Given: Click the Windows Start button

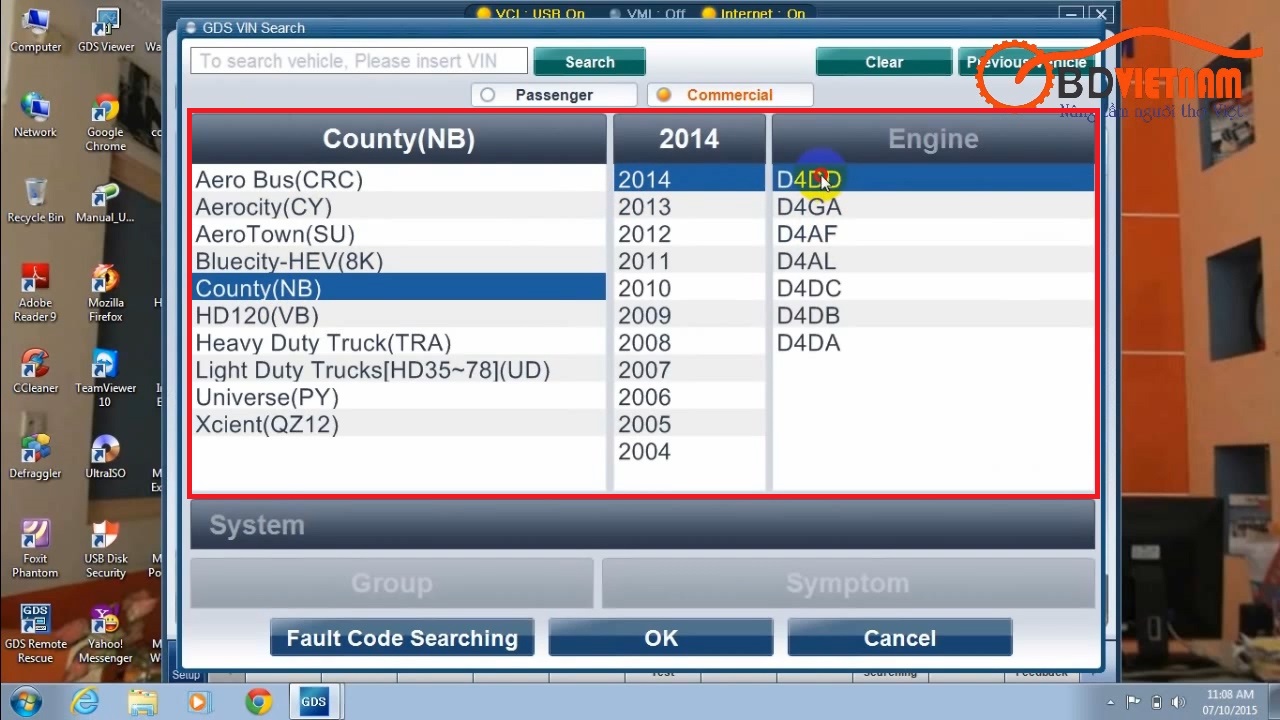Looking at the screenshot, I should (x=25, y=701).
